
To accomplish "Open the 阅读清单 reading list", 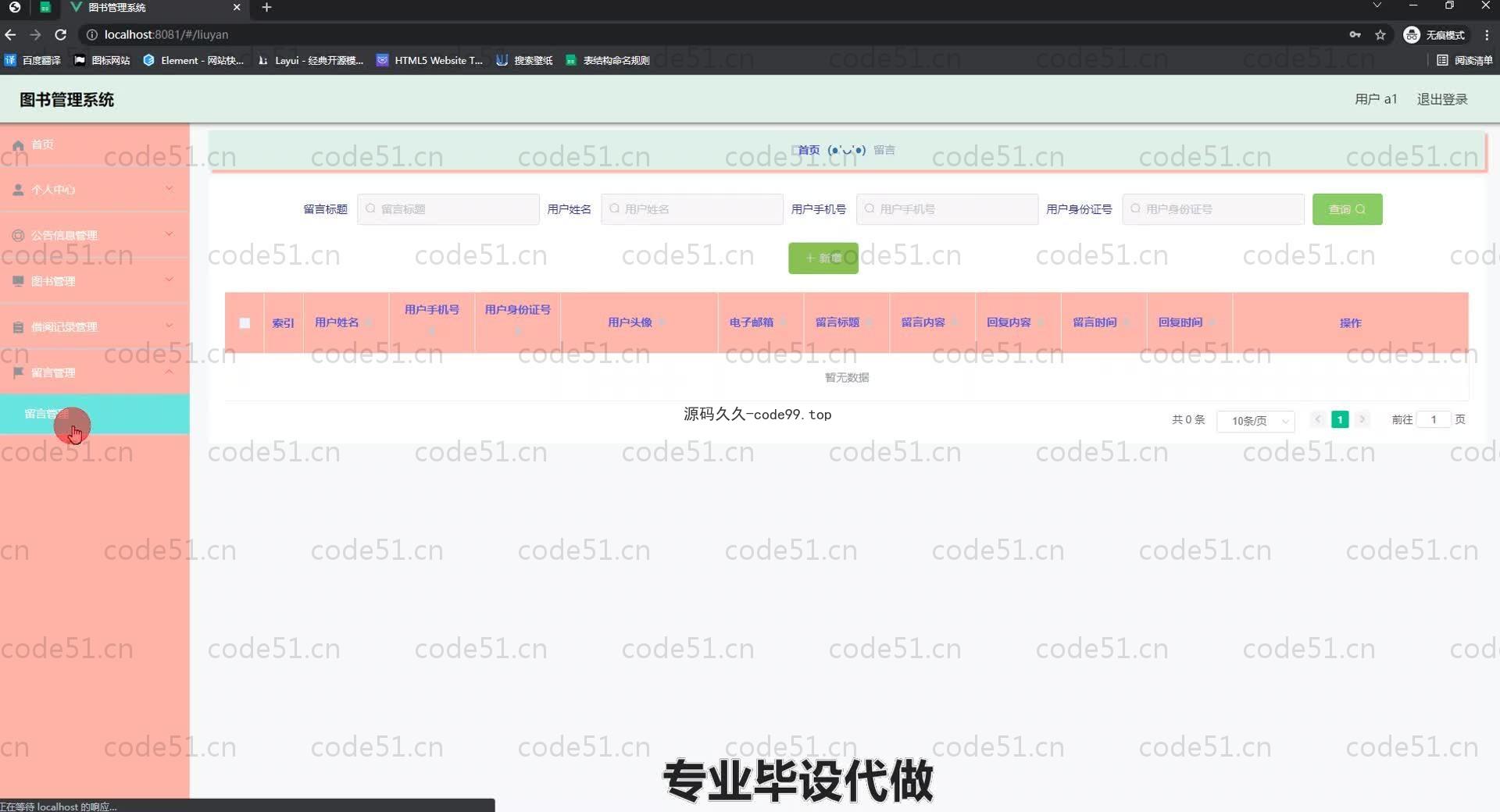I will coord(1465,60).
